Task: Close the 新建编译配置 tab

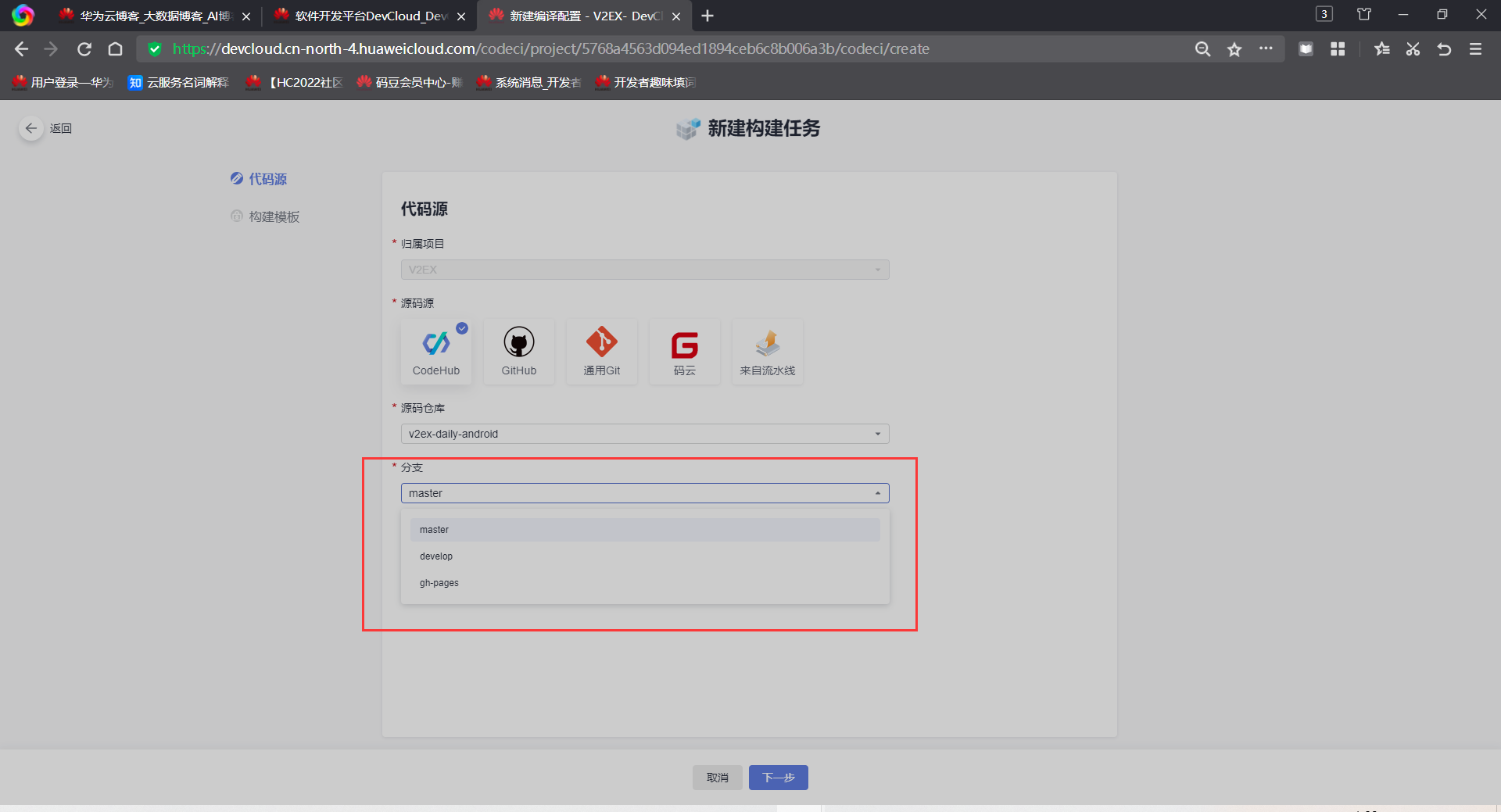Action: pos(676,16)
